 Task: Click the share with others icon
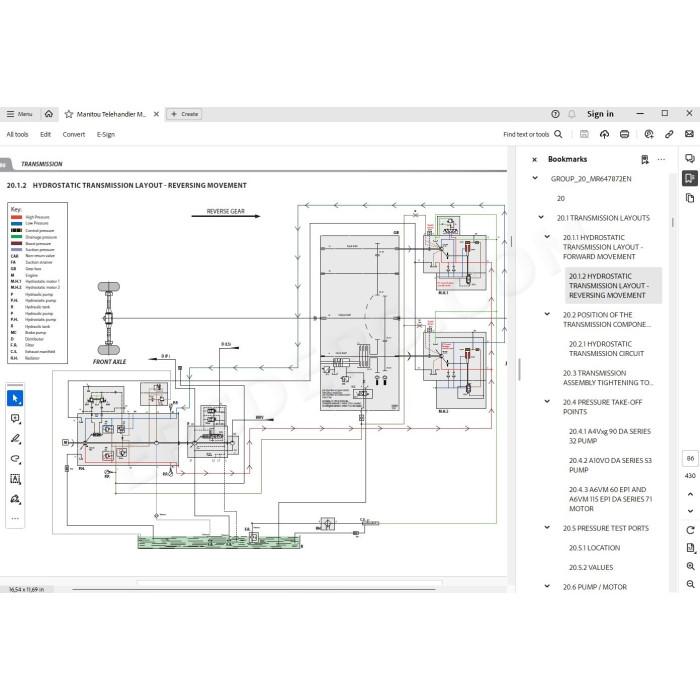click(x=649, y=134)
